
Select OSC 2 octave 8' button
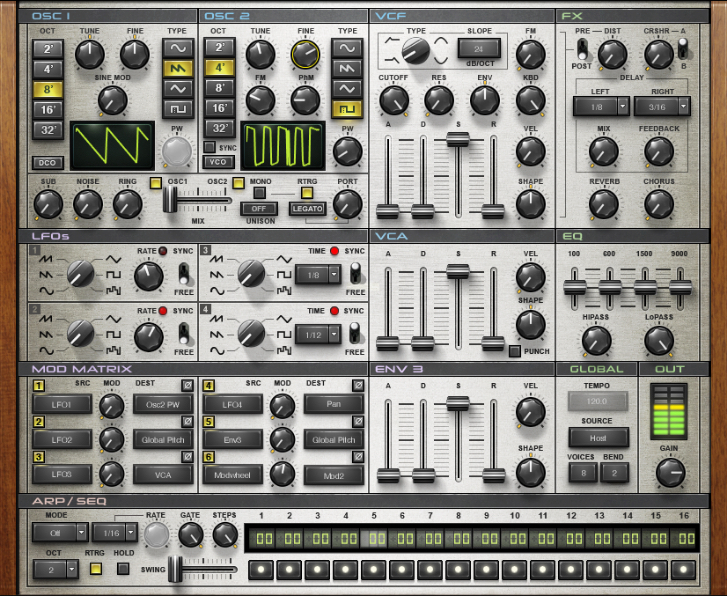(x=220, y=88)
